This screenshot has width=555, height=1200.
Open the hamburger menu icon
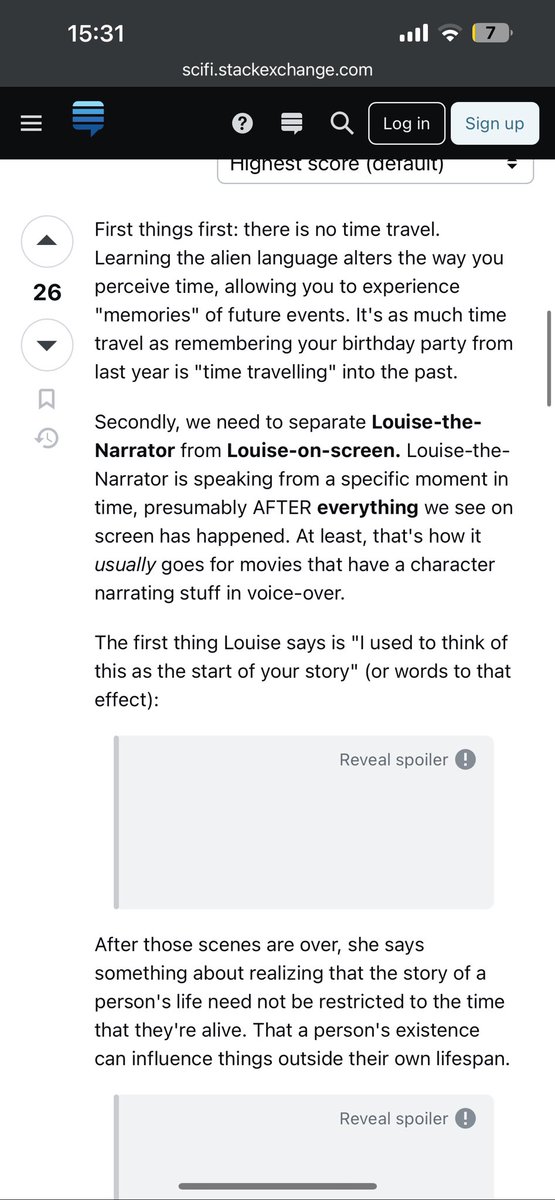32,123
